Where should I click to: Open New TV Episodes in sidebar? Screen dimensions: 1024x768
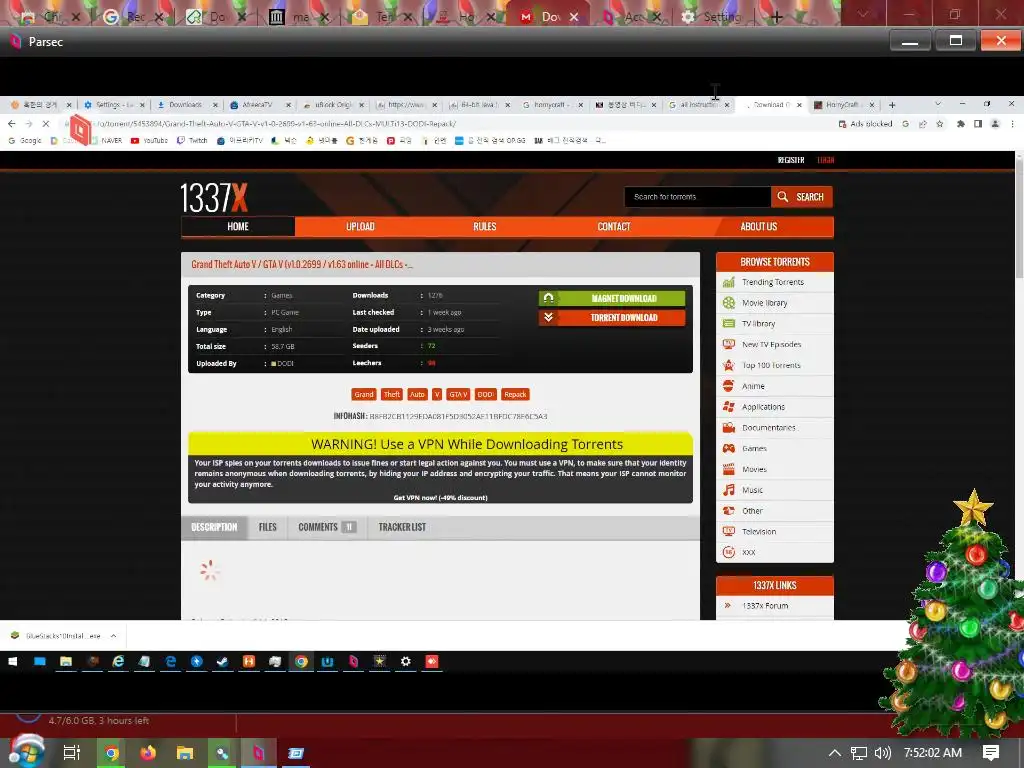[x=771, y=345]
